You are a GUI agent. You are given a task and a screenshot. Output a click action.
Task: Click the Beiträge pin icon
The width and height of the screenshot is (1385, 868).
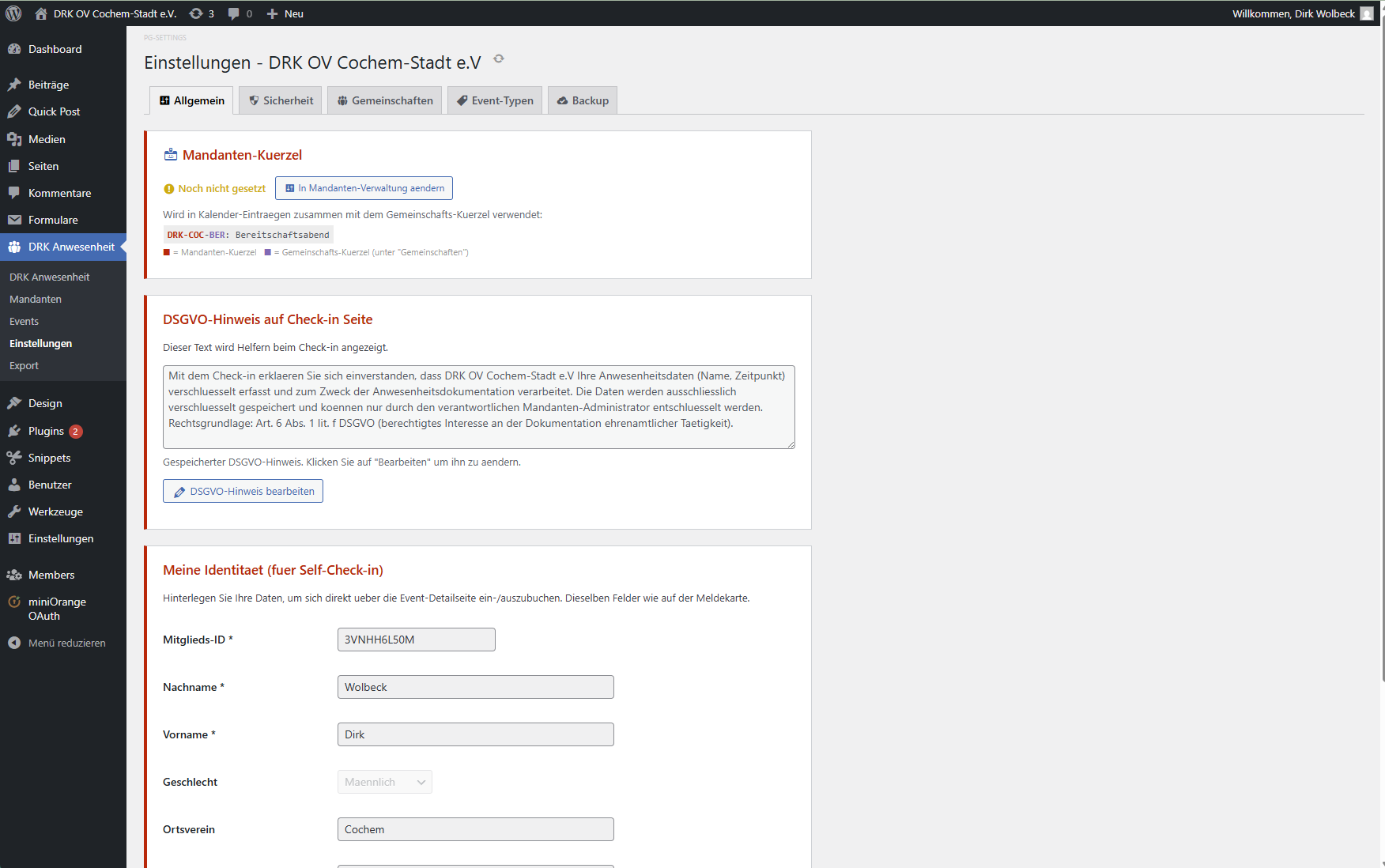[x=14, y=85]
